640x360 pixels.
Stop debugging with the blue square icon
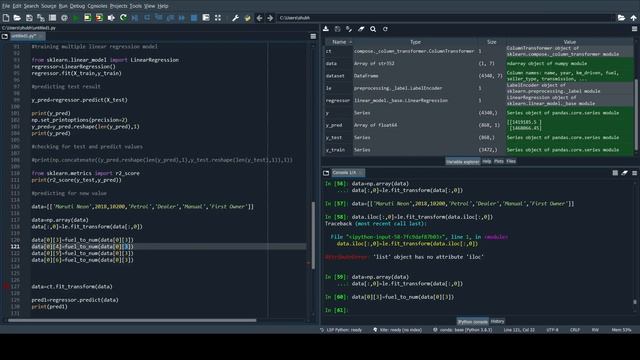click(194, 18)
